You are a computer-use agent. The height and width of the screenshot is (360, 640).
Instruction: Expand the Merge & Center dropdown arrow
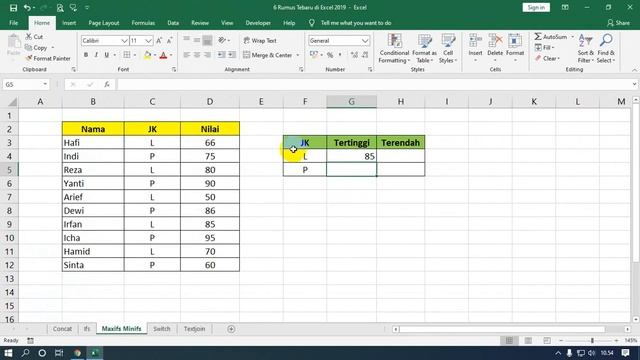(x=298, y=55)
